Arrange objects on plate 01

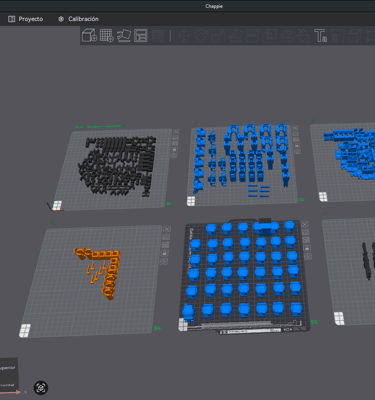(175, 144)
